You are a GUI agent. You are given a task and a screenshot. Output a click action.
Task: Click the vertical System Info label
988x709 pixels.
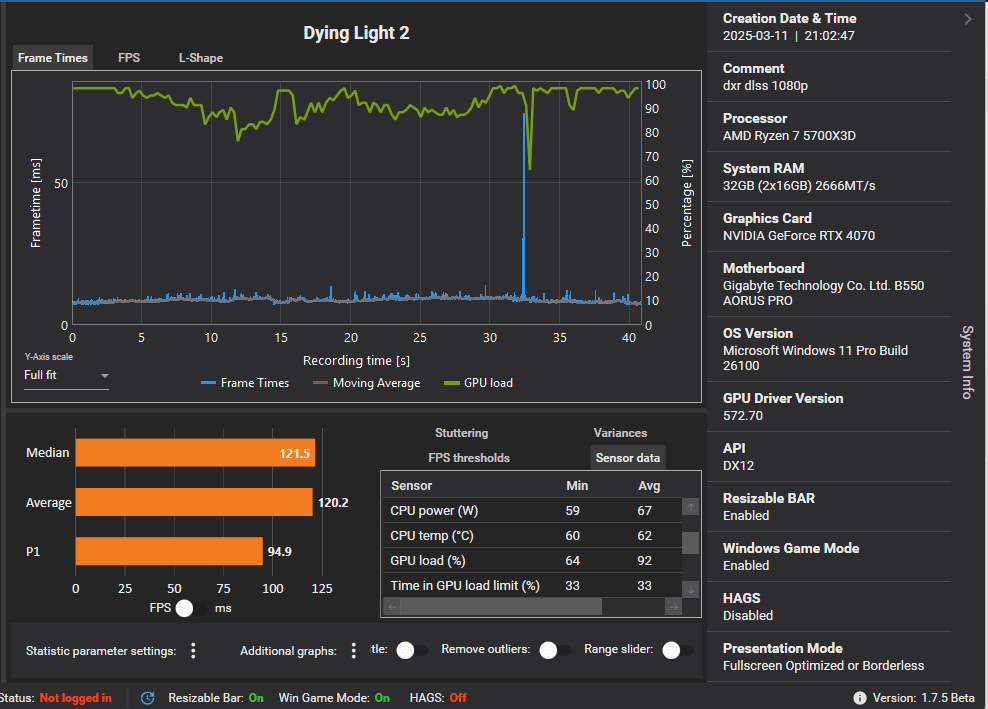(x=968, y=362)
